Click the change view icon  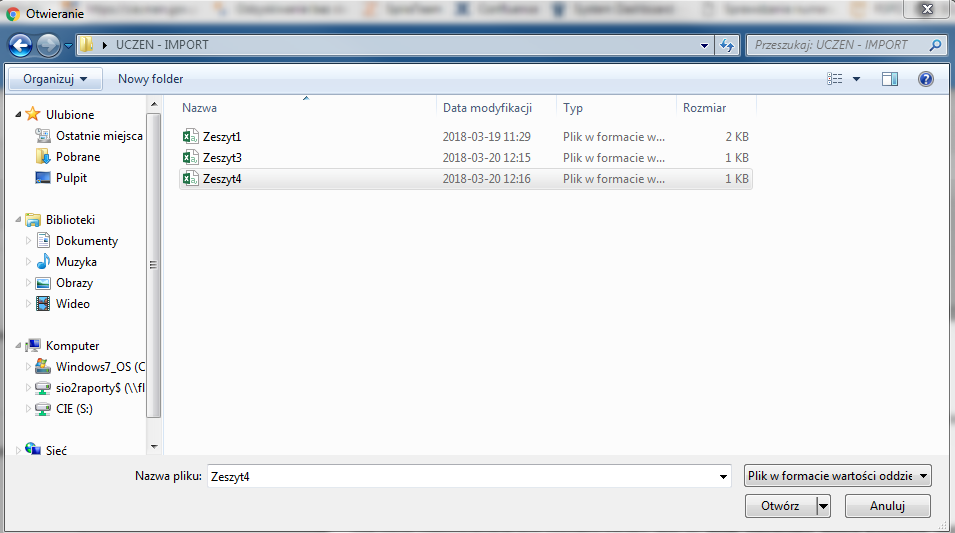835,79
